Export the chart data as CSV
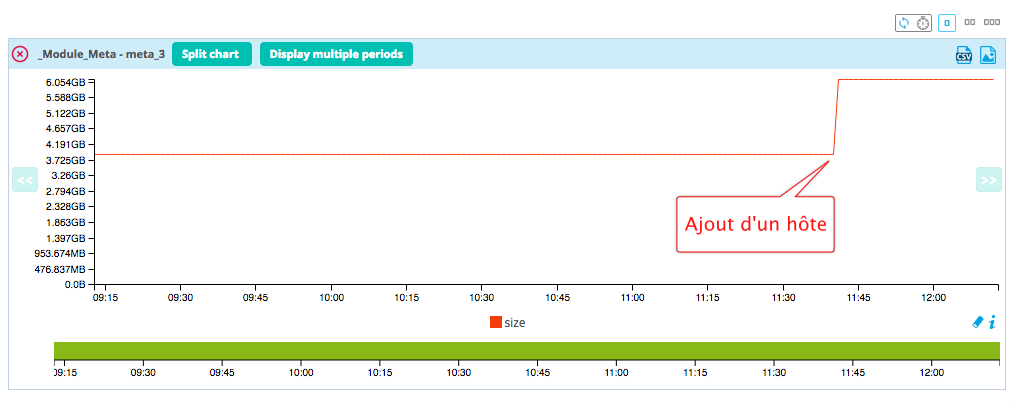Screen dimensions: 1013x405 coord(964,55)
